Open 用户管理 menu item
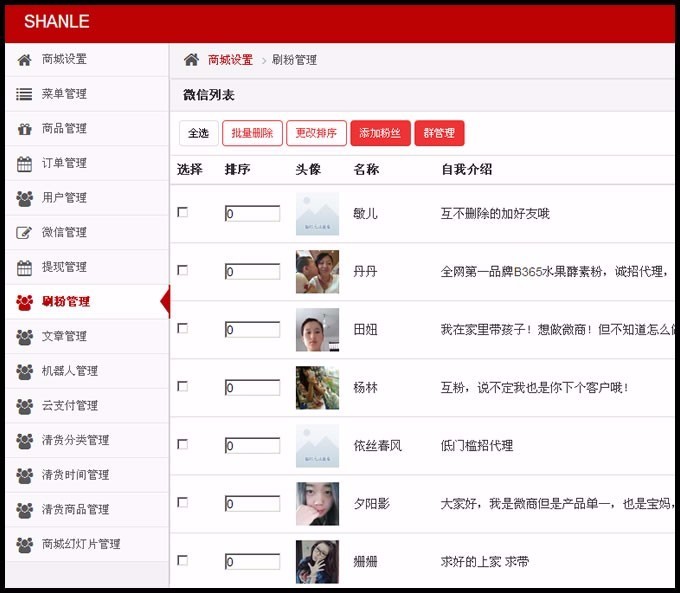This screenshot has height=593, width=680. pyautogui.click(x=87, y=198)
